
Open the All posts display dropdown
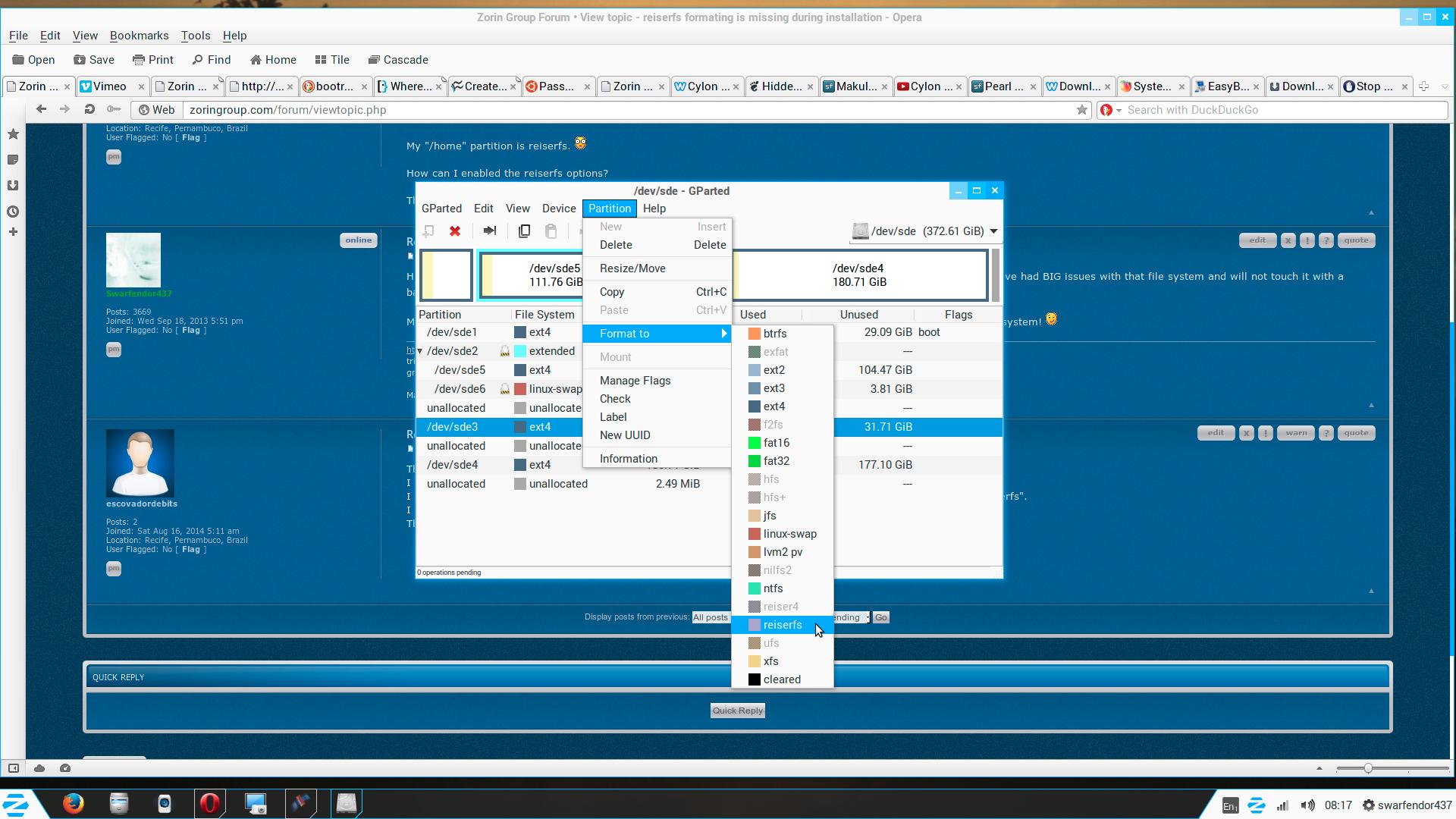(x=710, y=617)
